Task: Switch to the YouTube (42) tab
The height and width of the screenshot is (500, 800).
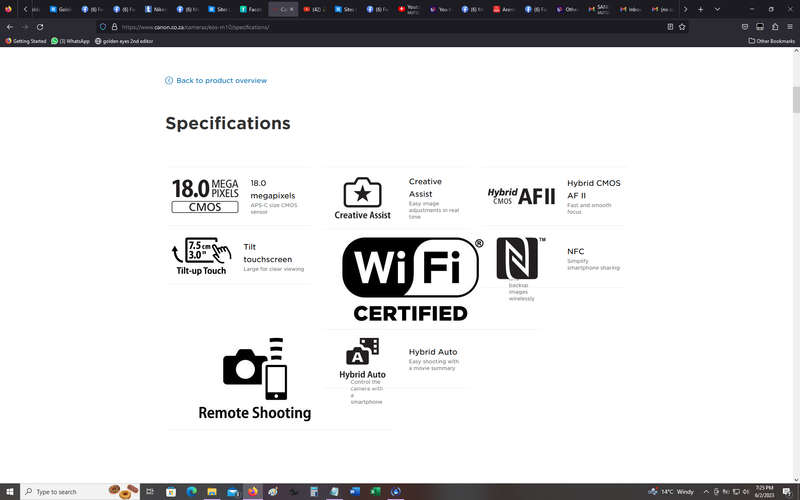Action: coord(313,9)
